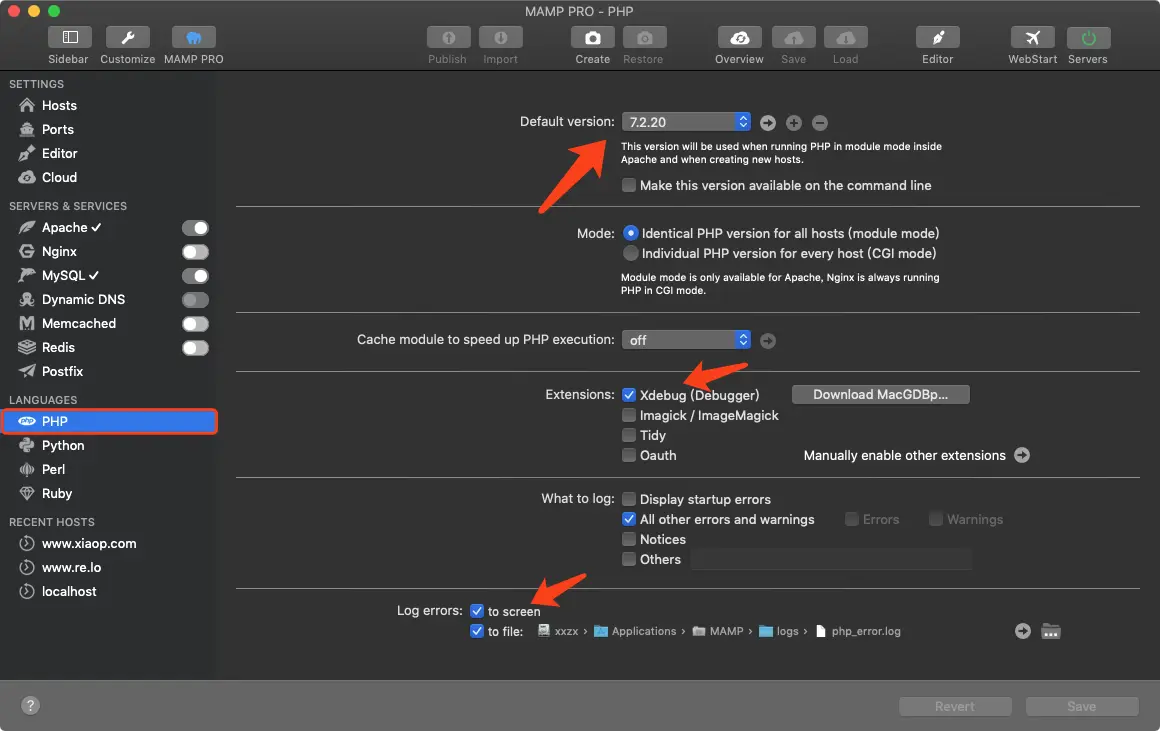
Task: Uncheck log errors to file
Action: click(x=477, y=631)
